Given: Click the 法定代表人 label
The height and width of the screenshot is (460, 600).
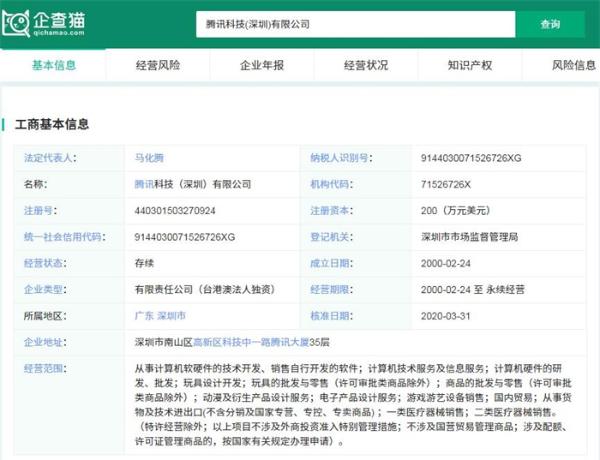Looking at the screenshot, I should [50, 158].
